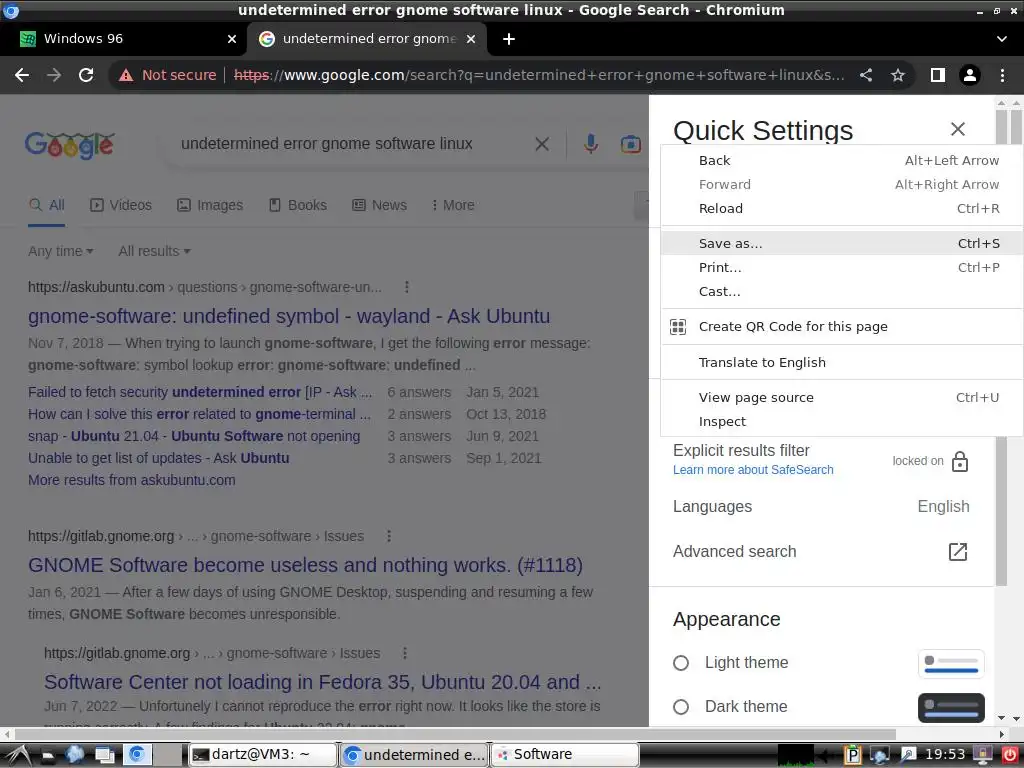Image resolution: width=1024 pixels, height=768 pixels.
Task: Open GNOME Software become useless result
Action: [305, 566]
